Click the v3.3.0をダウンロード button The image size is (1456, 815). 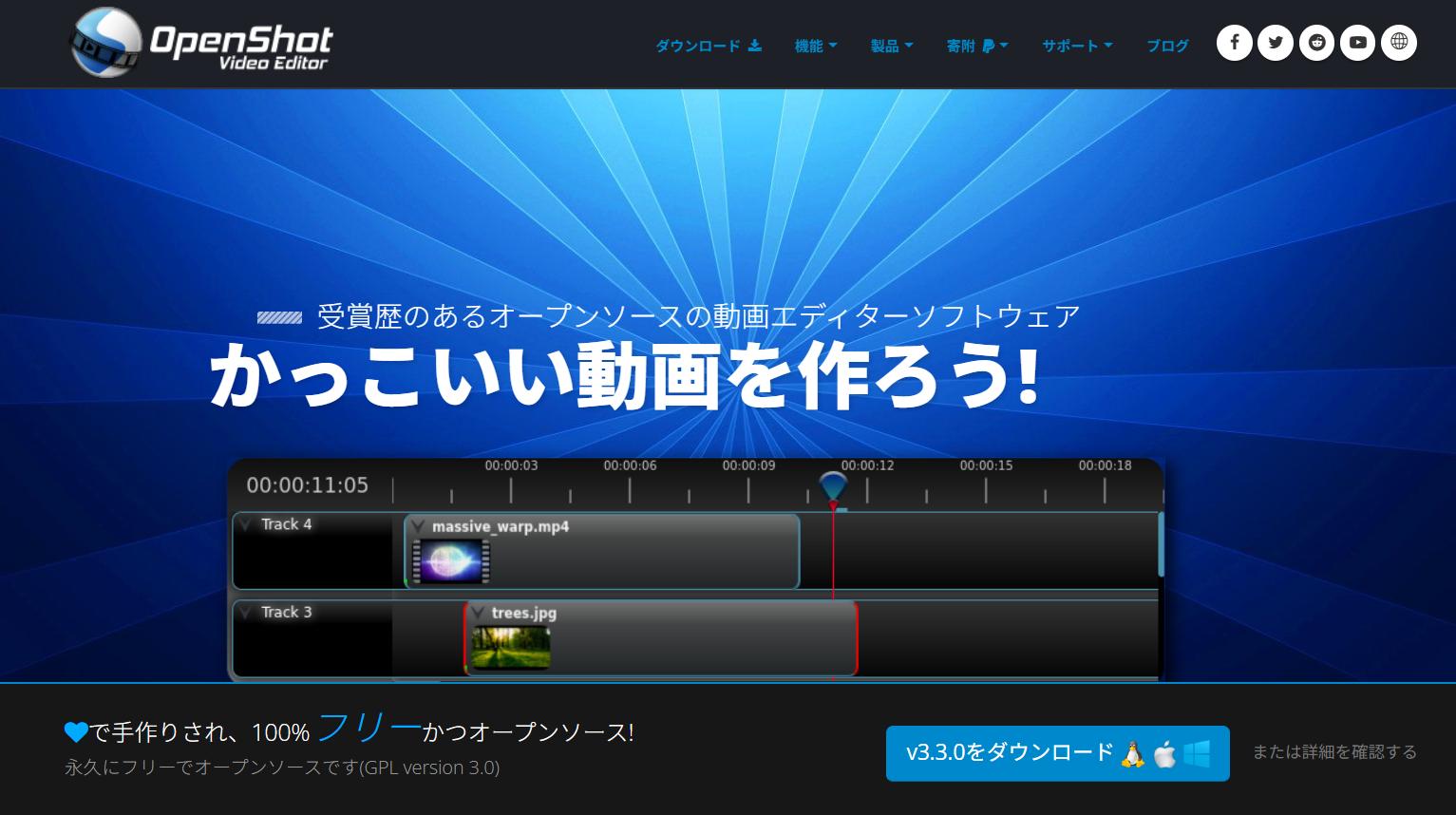[x=1057, y=753]
